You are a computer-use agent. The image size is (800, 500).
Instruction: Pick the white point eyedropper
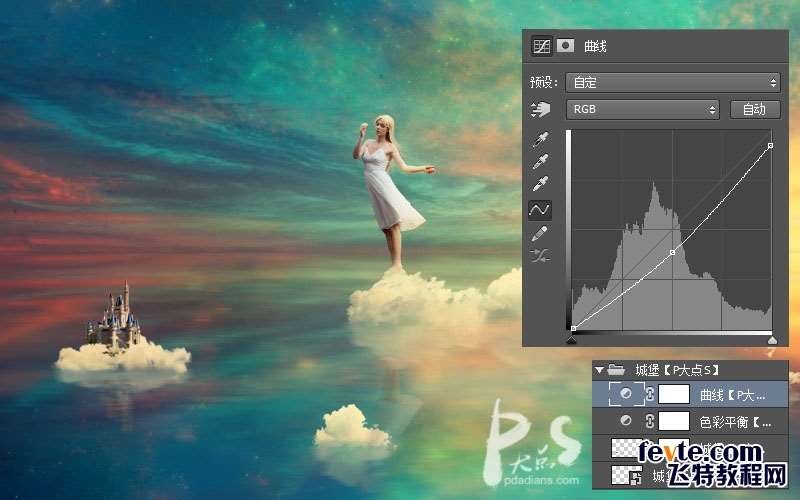tap(540, 184)
